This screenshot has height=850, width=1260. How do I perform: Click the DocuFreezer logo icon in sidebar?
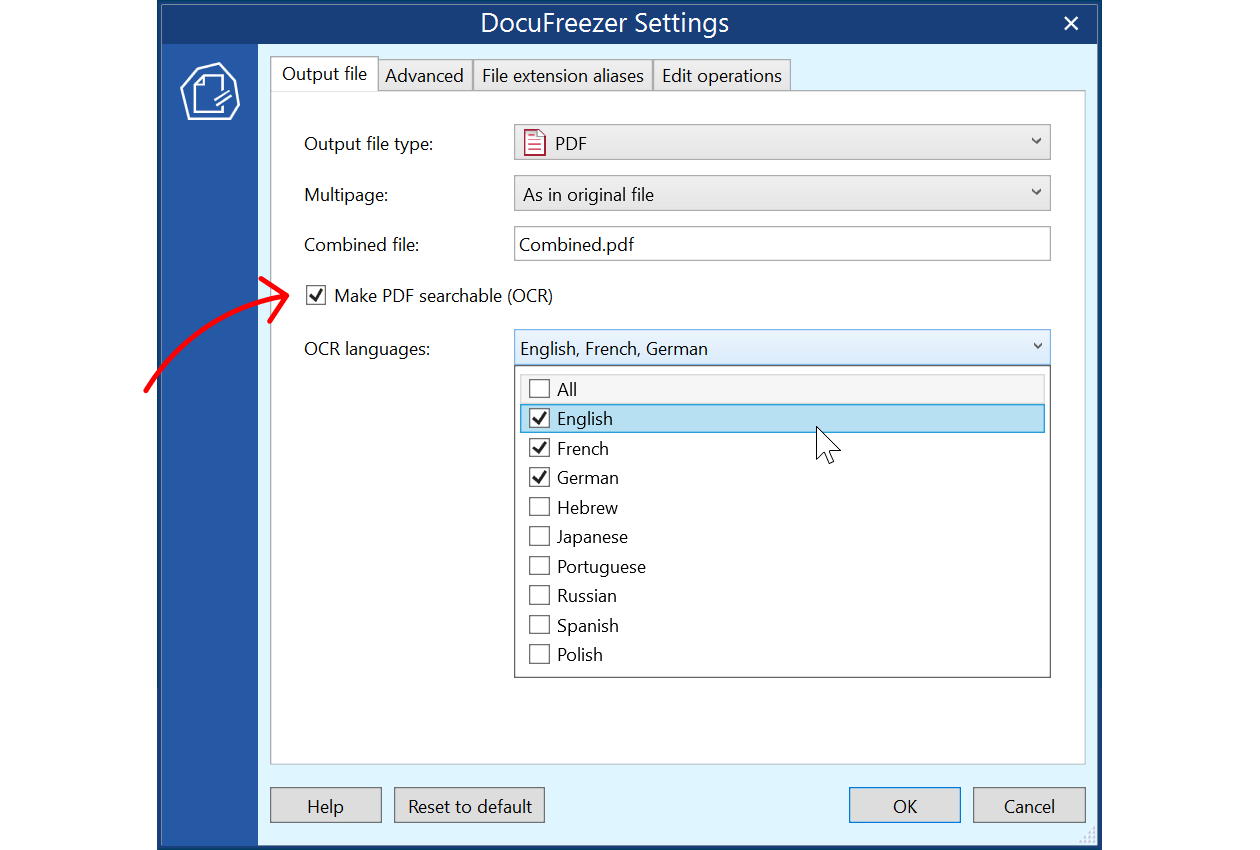[210, 92]
